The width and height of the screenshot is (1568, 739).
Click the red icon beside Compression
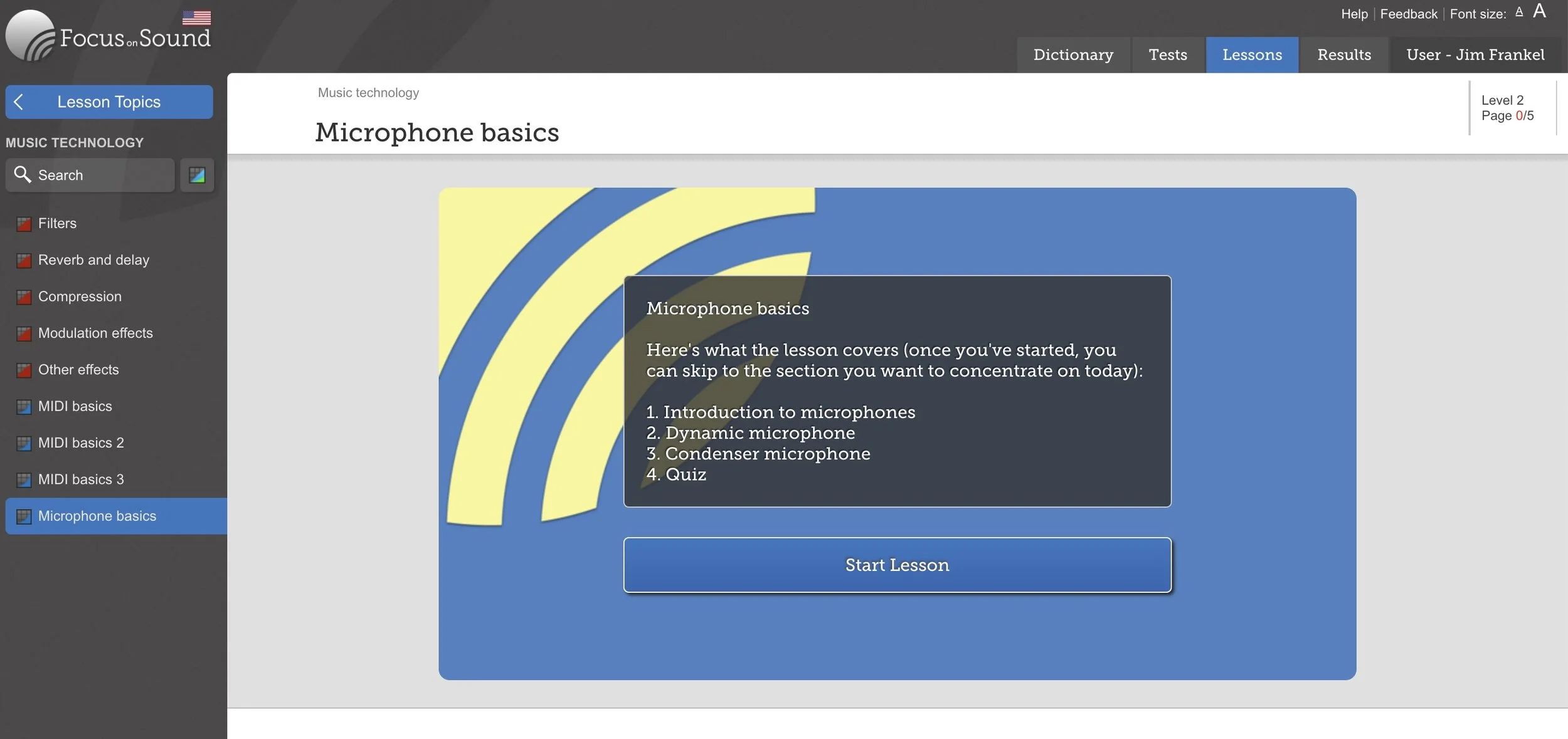tap(24, 297)
